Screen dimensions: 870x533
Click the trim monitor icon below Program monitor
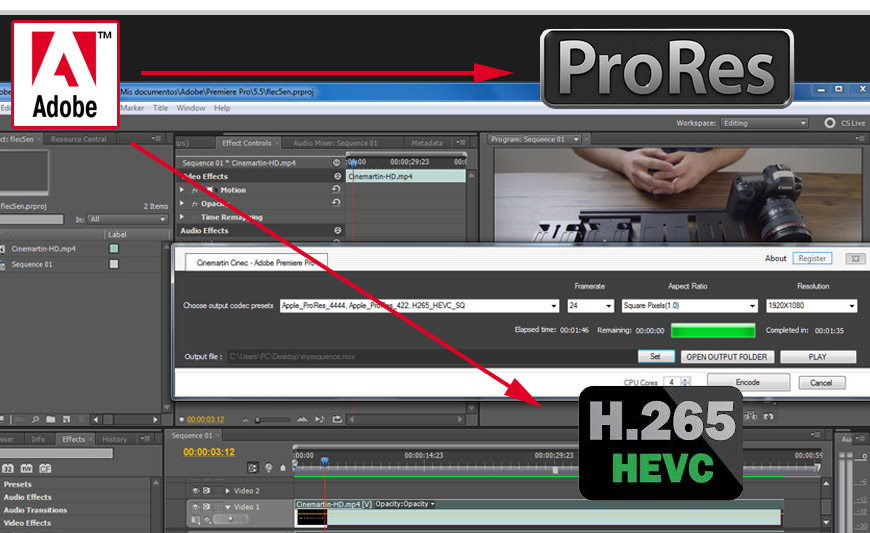click(x=751, y=415)
